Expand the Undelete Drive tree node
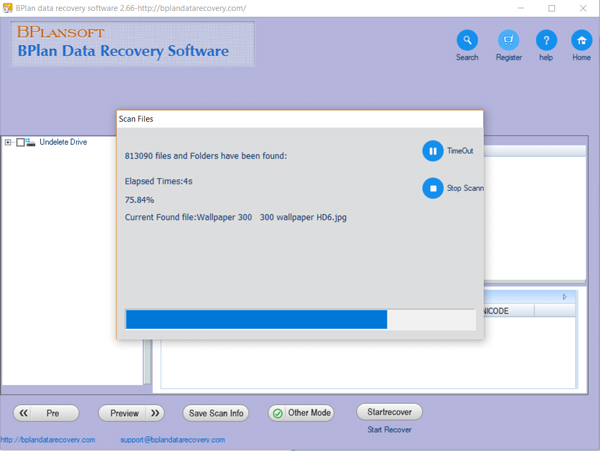The width and height of the screenshot is (600, 451). click(x=8, y=143)
